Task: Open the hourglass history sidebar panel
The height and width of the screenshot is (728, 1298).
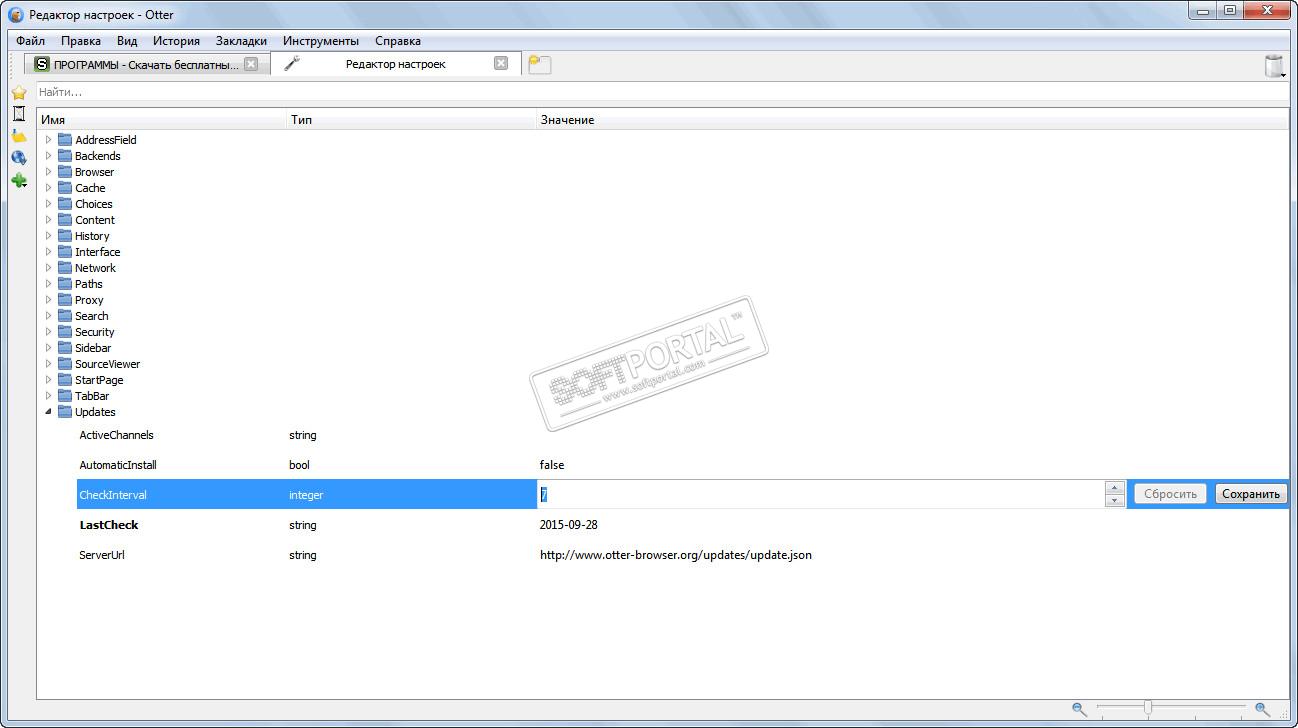Action: coord(18,114)
